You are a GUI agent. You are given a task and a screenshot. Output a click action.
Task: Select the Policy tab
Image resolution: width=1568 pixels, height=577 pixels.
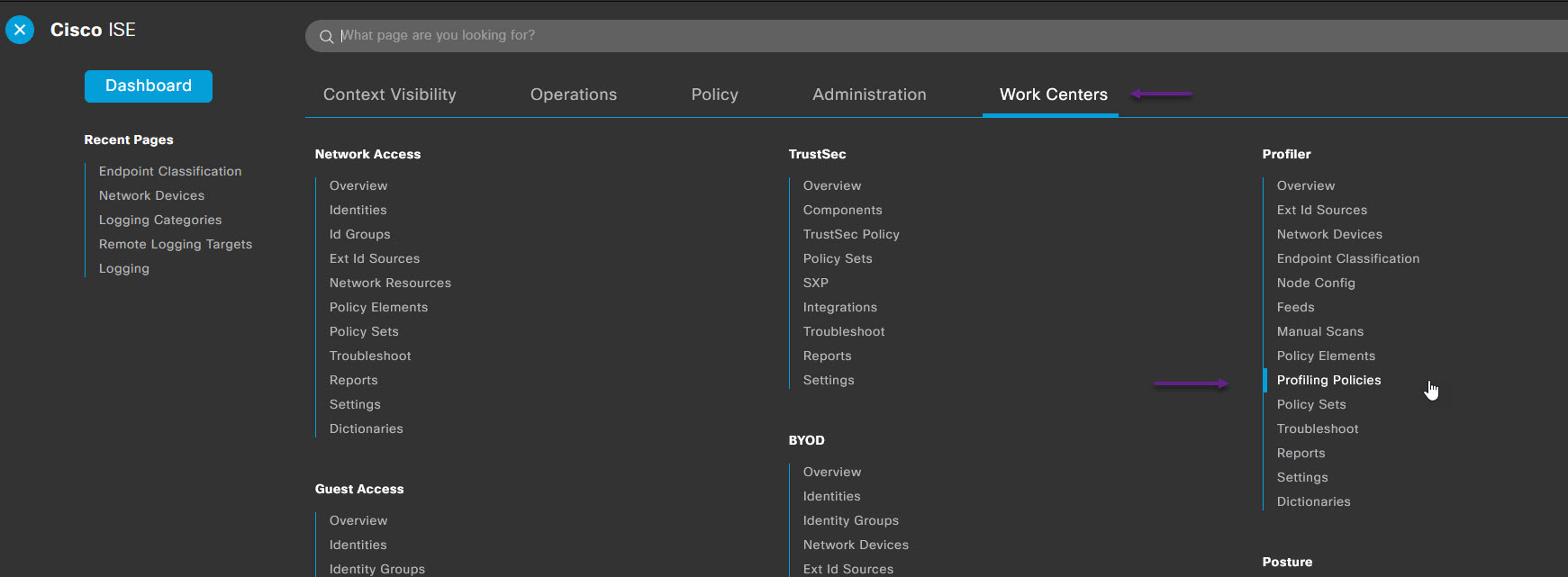click(715, 95)
